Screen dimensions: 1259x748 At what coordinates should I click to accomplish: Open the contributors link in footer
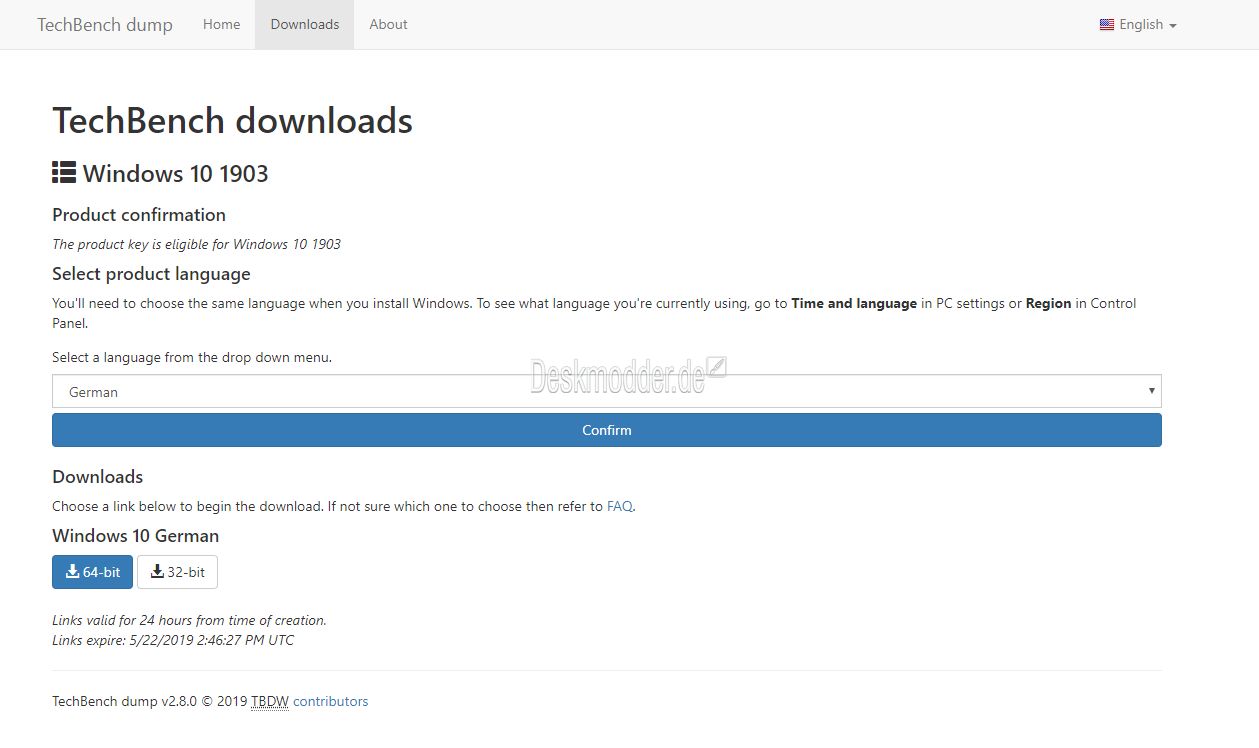(x=330, y=701)
